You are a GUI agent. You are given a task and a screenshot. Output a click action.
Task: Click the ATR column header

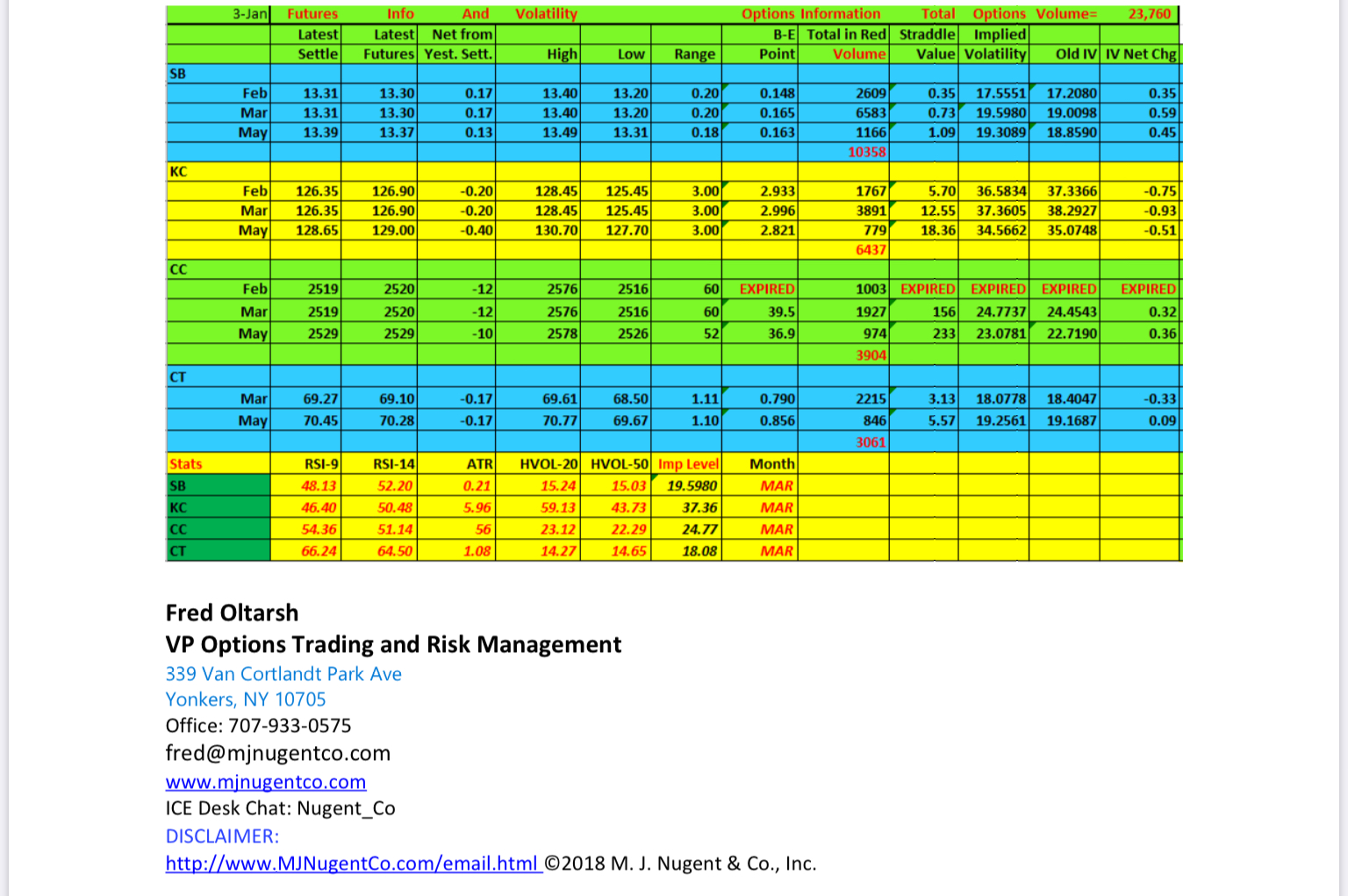tap(479, 463)
